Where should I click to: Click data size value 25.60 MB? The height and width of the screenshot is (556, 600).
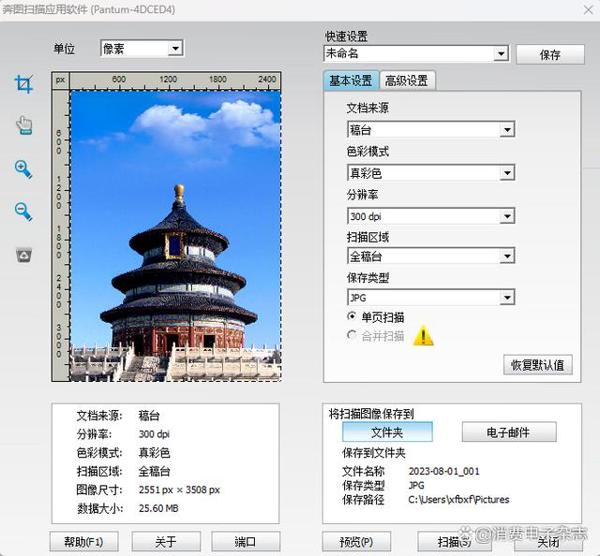click(158, 508)
